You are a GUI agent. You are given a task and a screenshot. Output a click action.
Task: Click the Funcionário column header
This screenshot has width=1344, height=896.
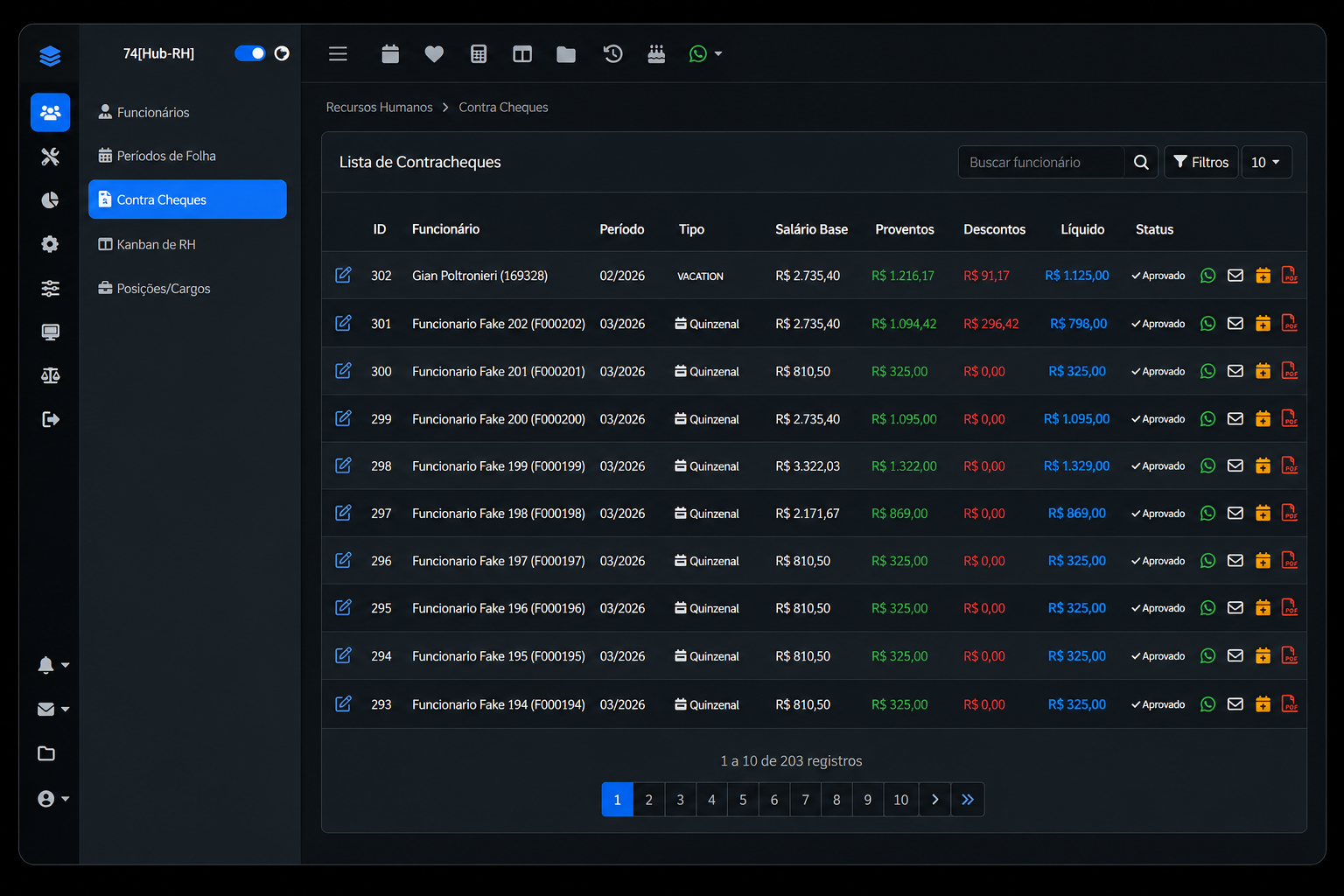click(x=445, y=229)
